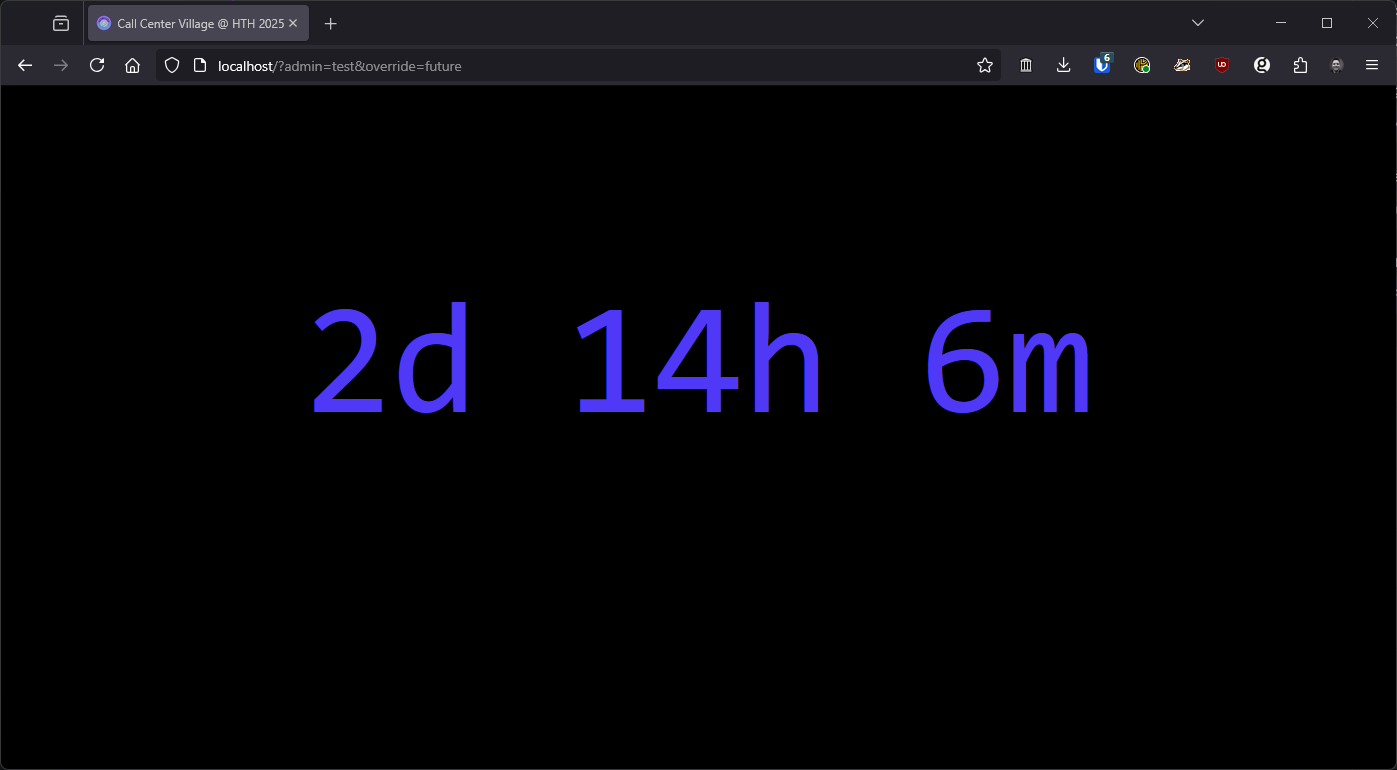Close the Call Center Village tab
The image size is (1397, 770).
[x=293, y=23]
